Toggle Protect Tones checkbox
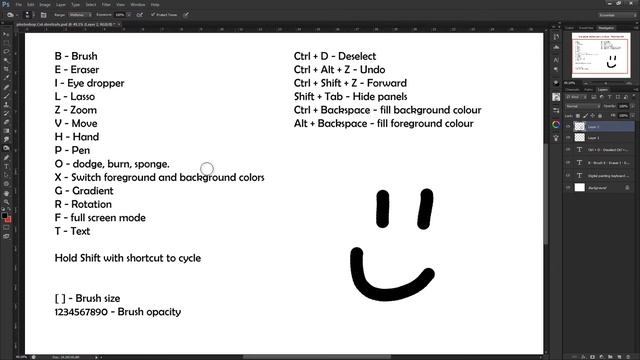640x360 pixels. click(x=153, y=15)
